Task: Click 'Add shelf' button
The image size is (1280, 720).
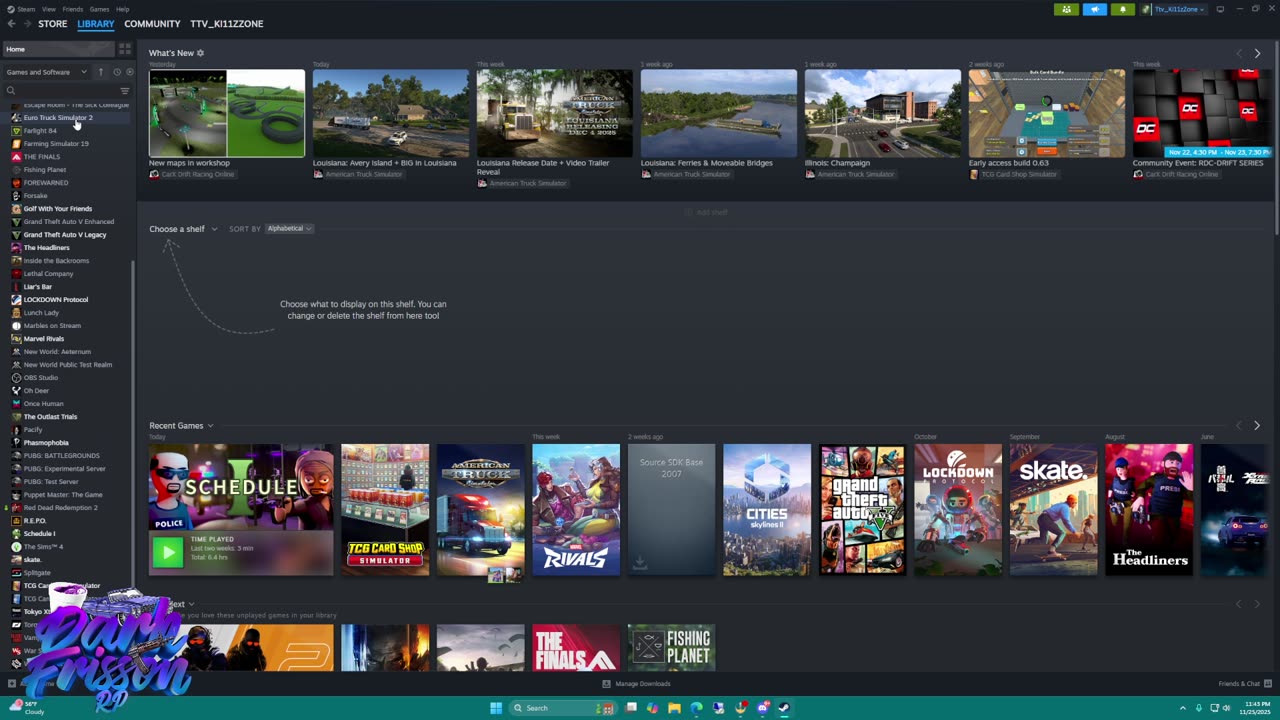Action: coord(707,212)
